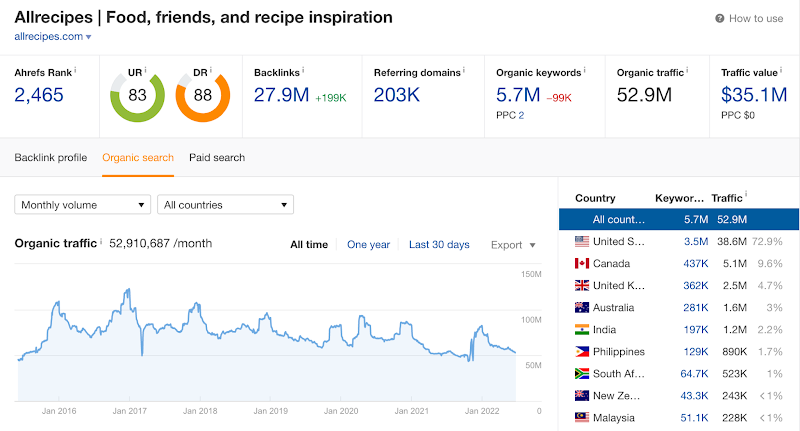Click the United Kingdom flag icon
This screenshot has height=431, width=800.
point(582,285)
